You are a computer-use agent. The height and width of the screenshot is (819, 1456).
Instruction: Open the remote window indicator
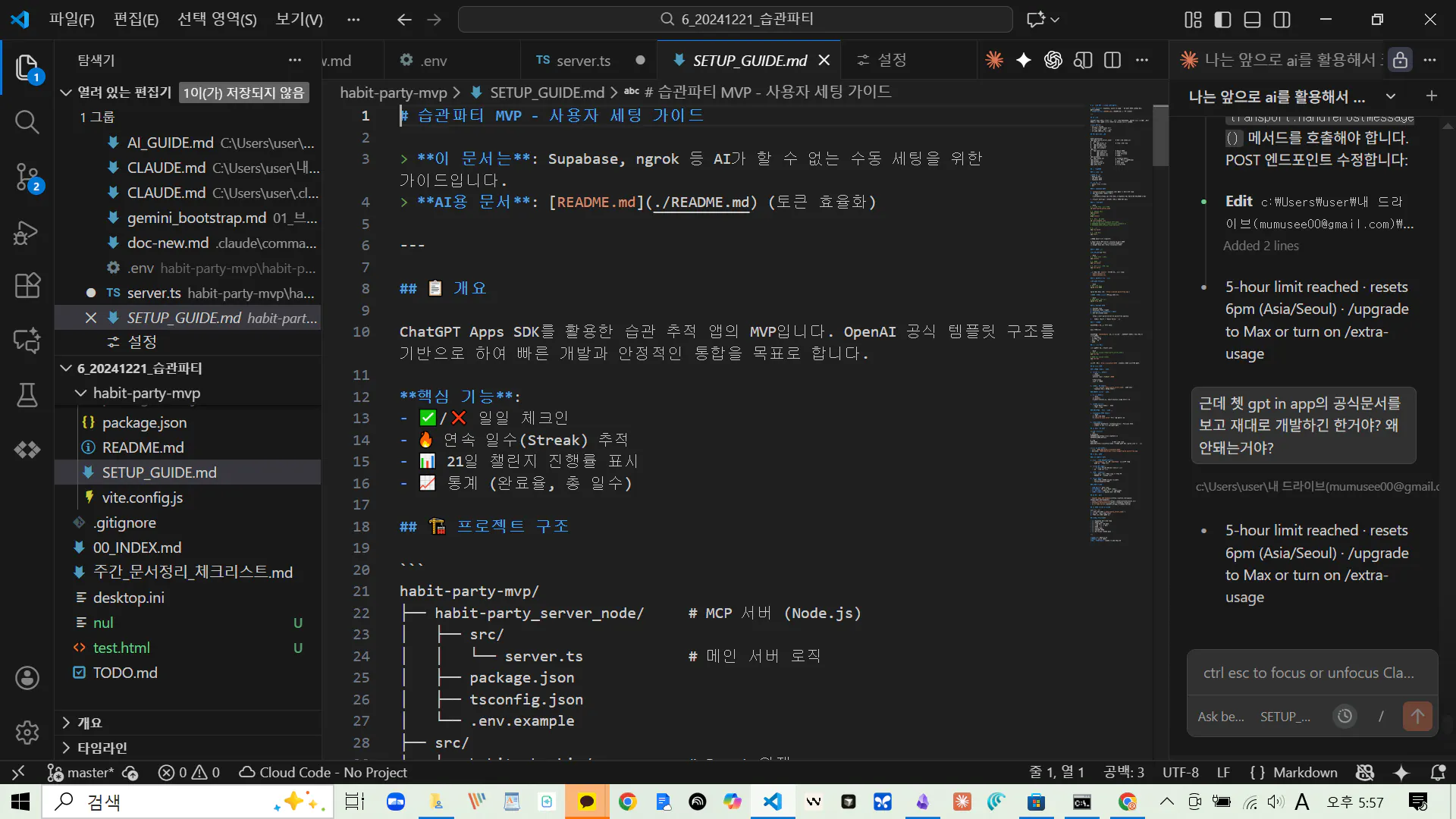tap(19, 773)
